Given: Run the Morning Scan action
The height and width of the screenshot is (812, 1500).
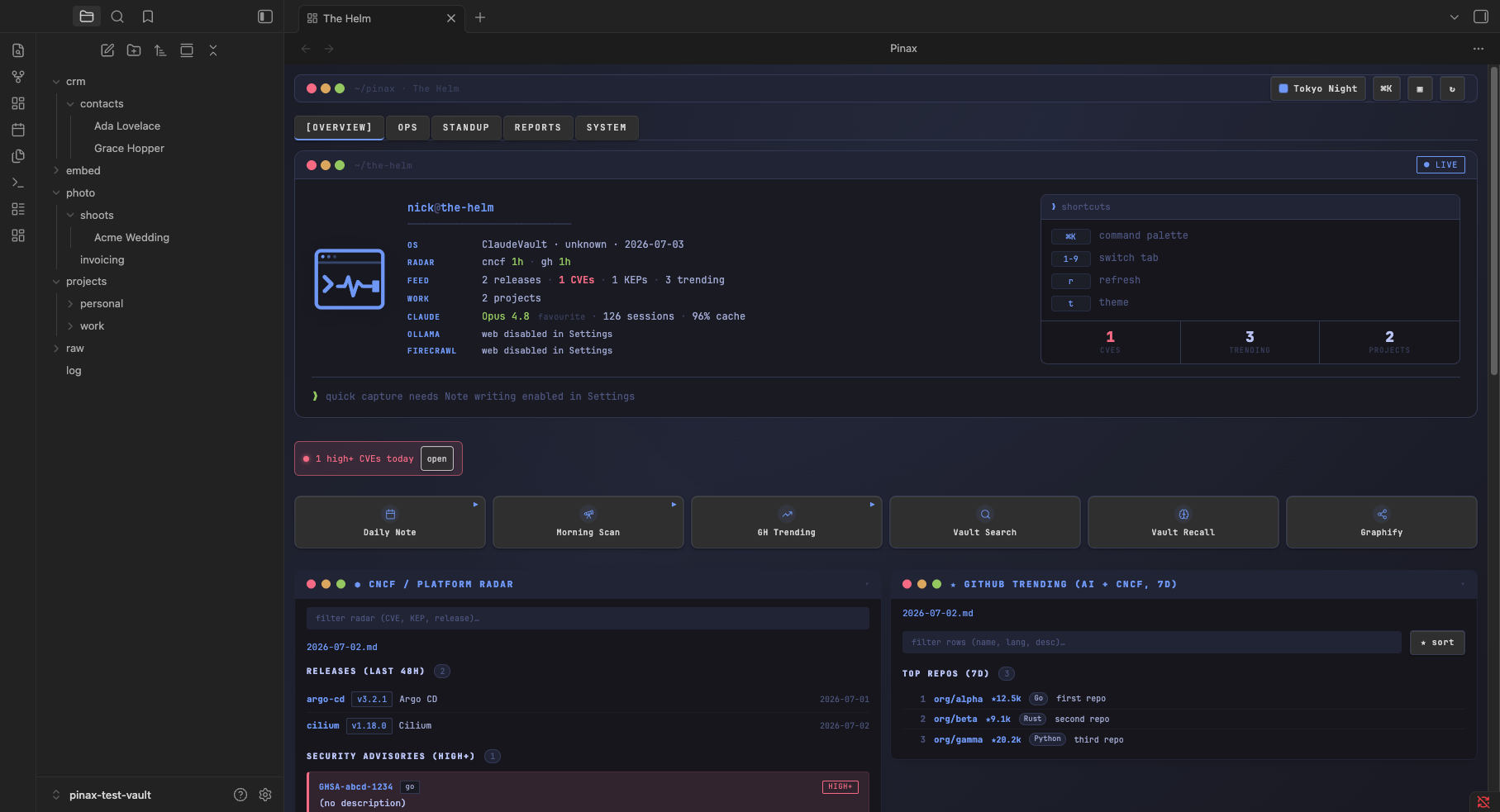Looking at the screenshot, I should click(588, 522).
